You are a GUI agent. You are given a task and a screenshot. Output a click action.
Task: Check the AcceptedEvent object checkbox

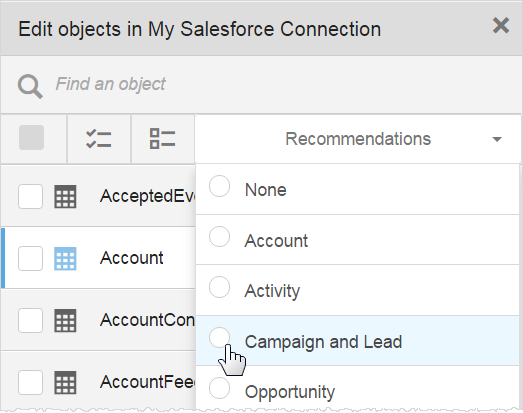[x=30, y=196]
